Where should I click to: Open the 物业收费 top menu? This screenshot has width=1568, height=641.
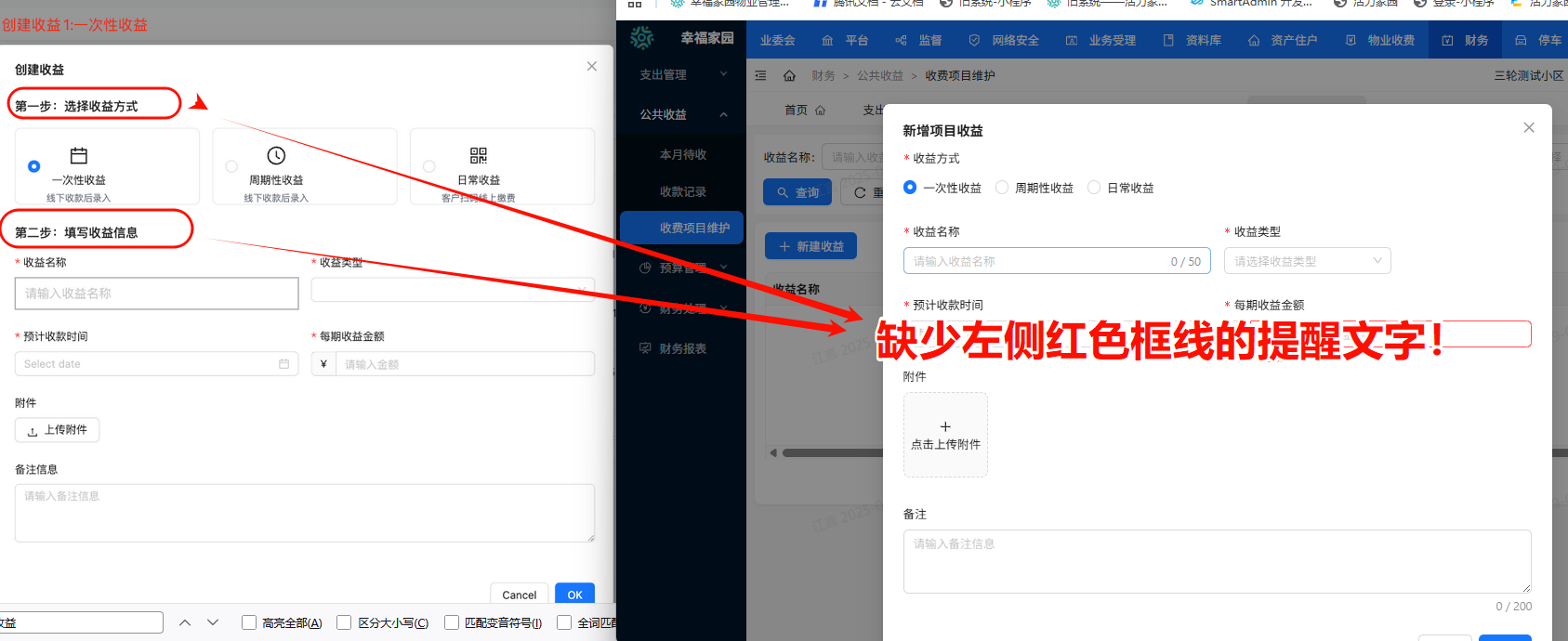coord(1380,40)
